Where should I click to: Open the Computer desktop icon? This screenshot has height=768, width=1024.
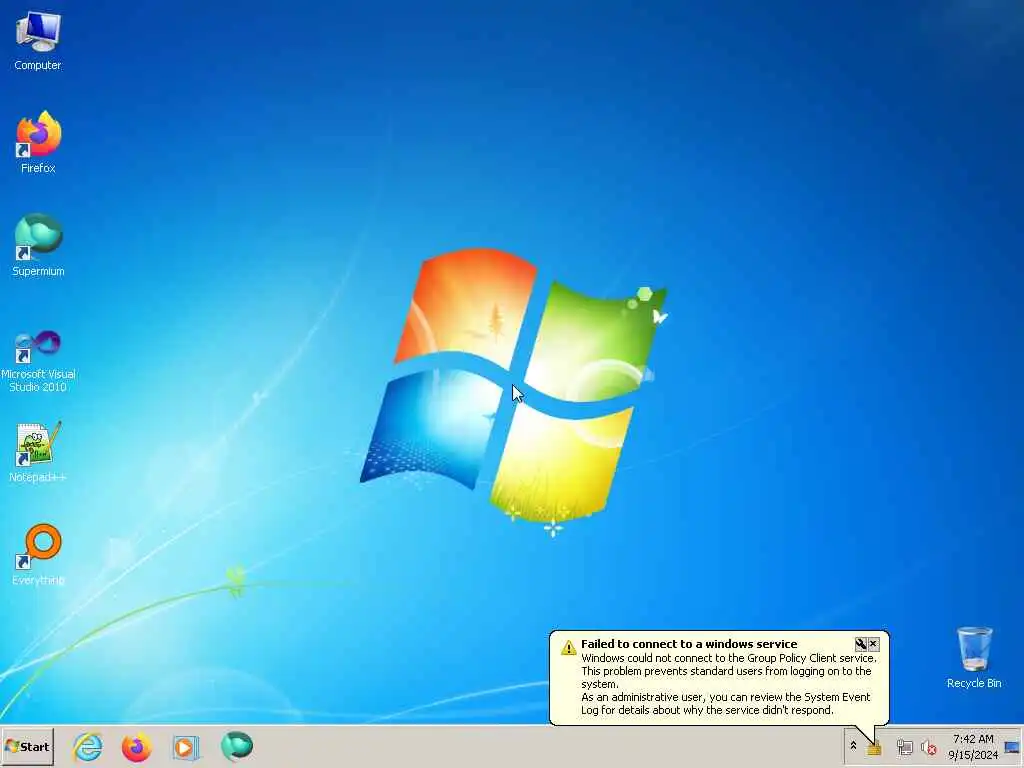coord(38,40)
